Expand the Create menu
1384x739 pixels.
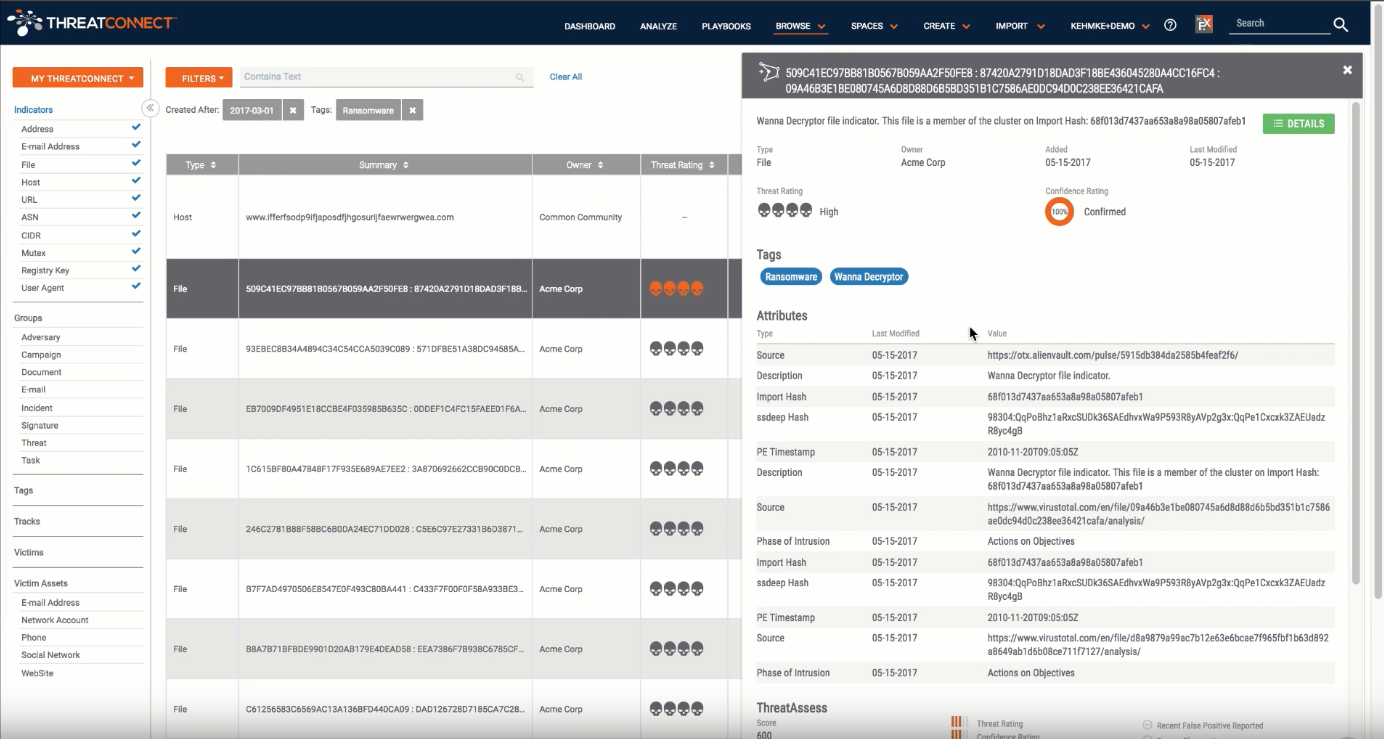tap(947, 26)
